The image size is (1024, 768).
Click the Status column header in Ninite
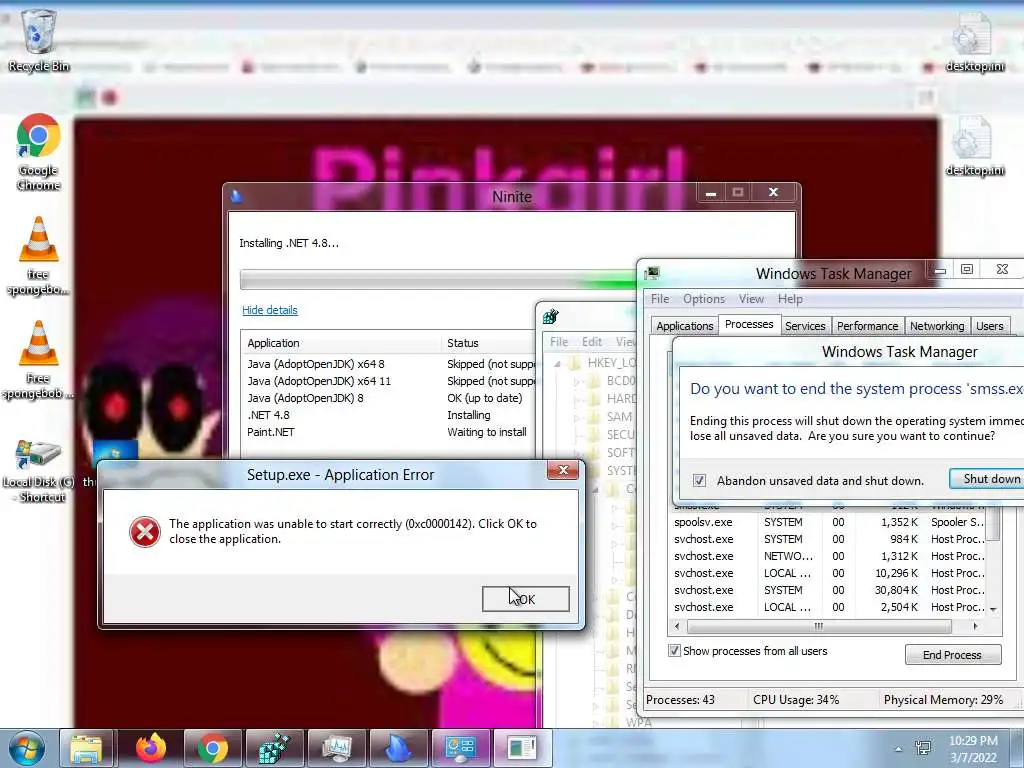pyautogui.click(x=488, y=343)
